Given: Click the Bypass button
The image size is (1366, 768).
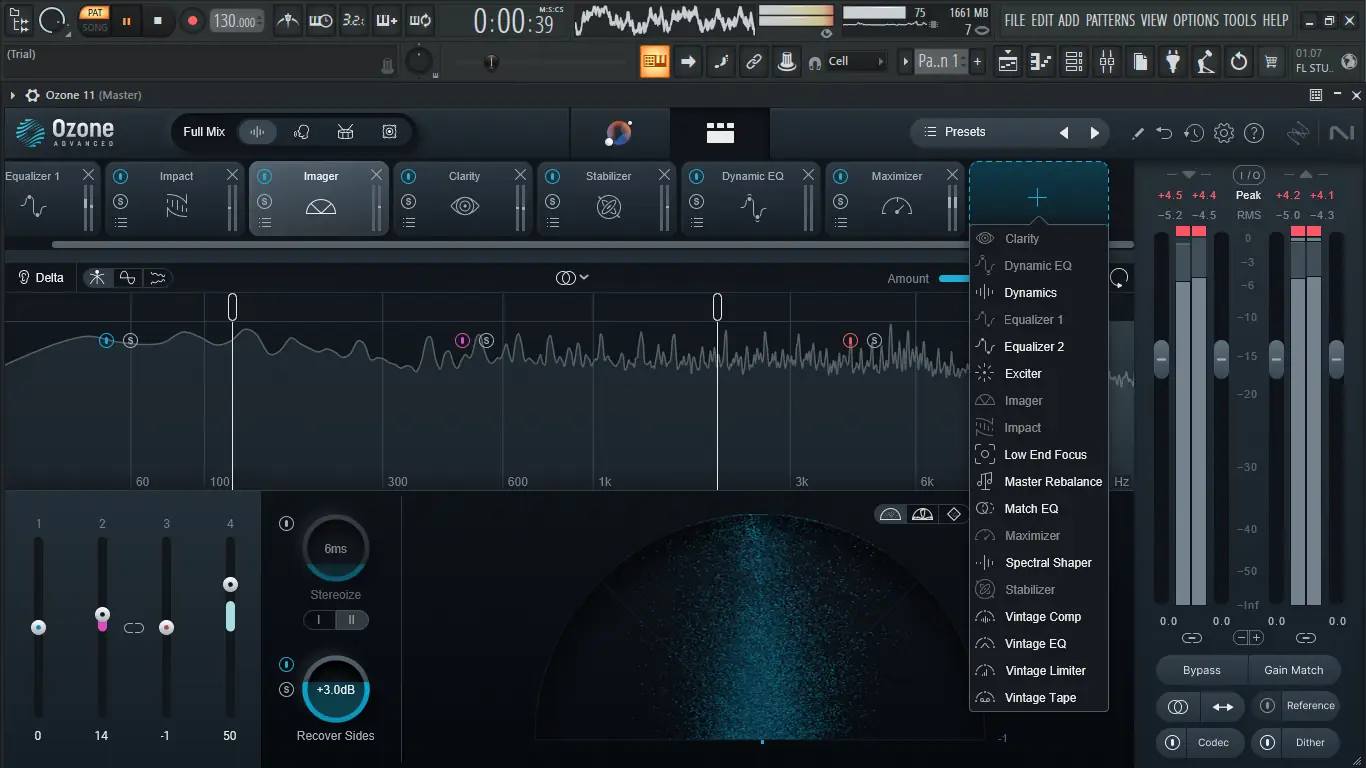Looking at the screenshot, I should (x=1201, y=670).
